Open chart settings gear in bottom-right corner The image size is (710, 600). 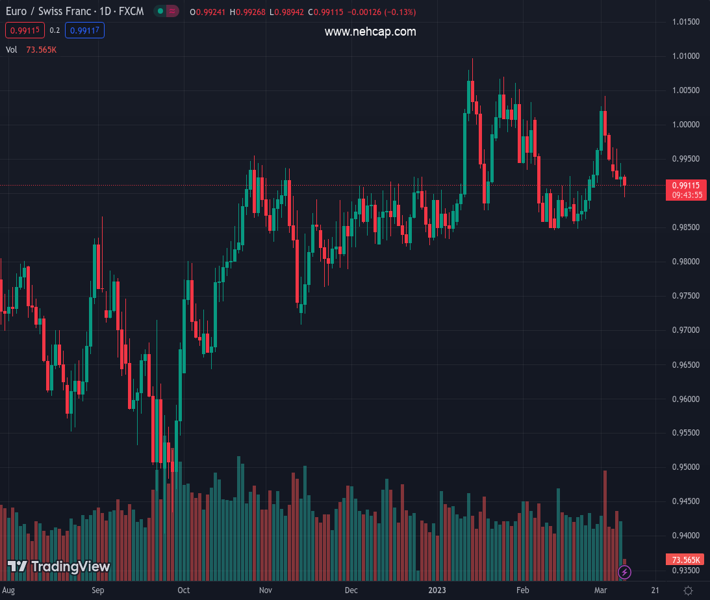686,591
